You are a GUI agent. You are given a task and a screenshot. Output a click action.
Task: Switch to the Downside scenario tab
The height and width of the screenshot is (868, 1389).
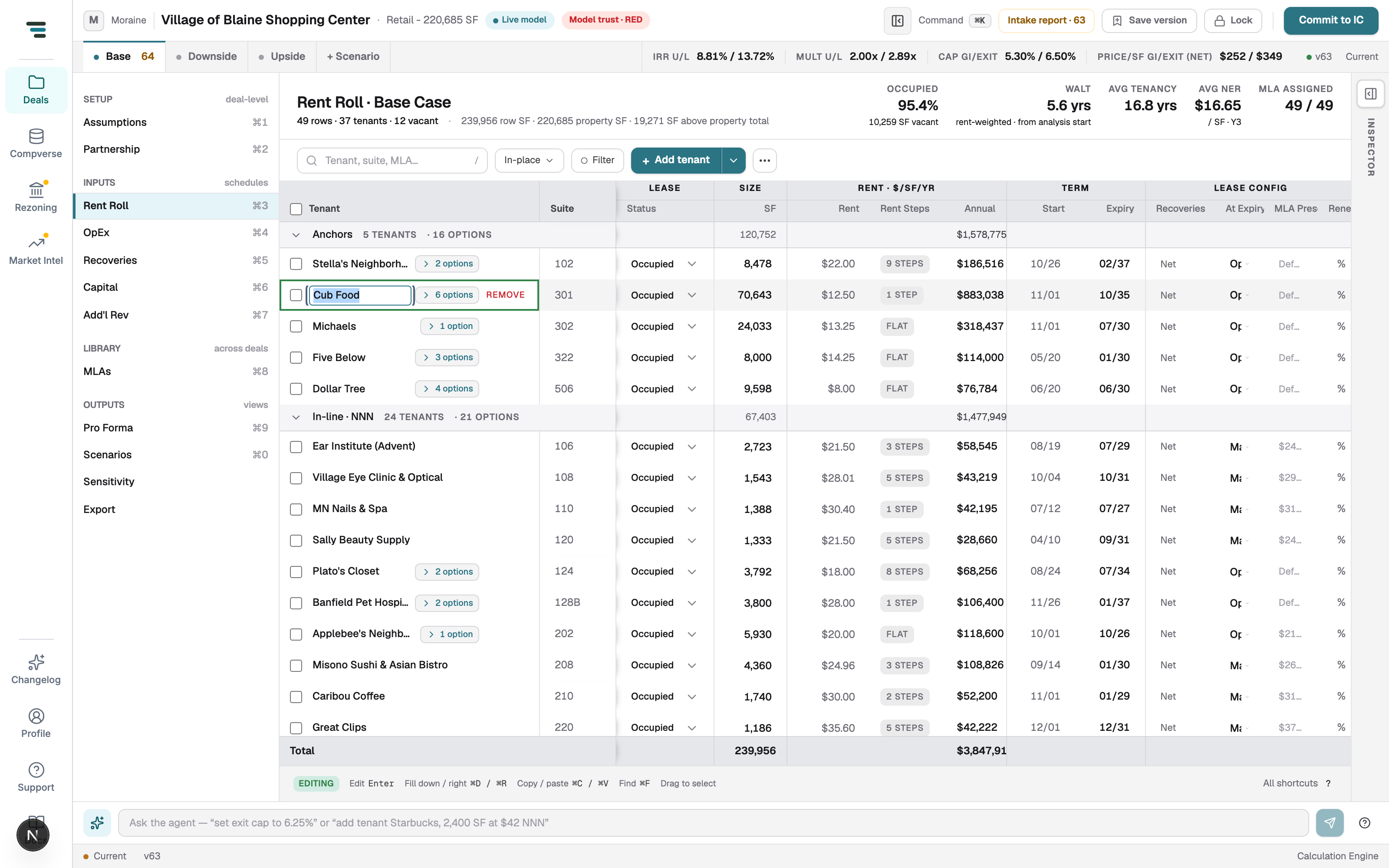click(x=207, y=56)
